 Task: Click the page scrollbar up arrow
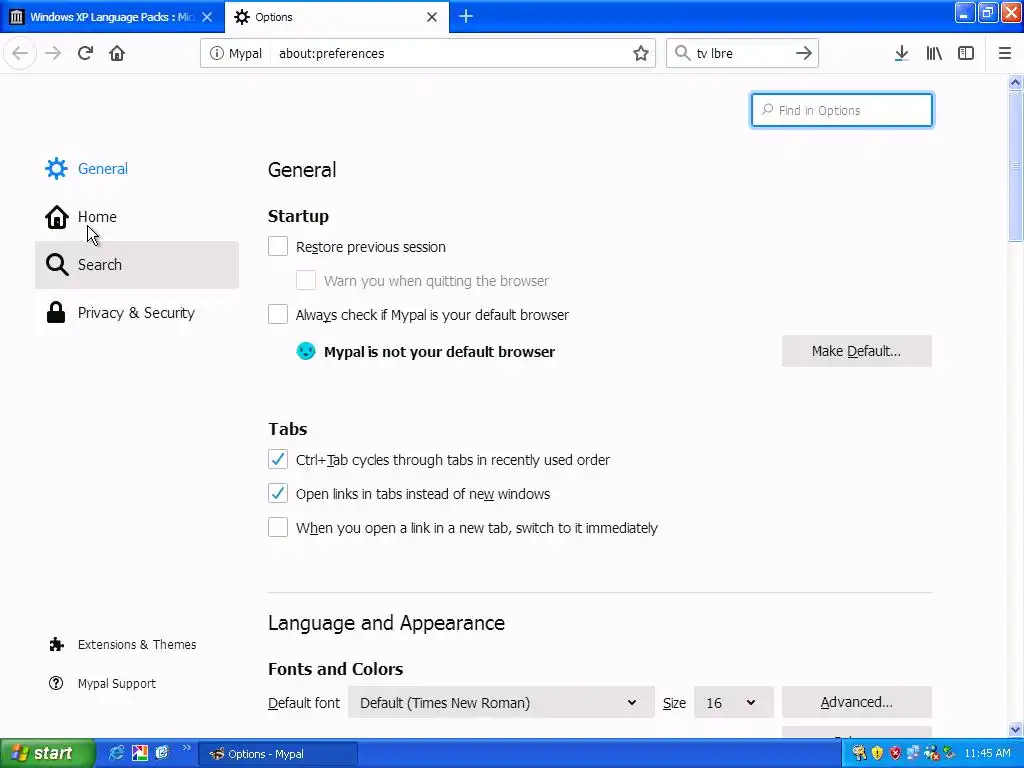1015,82
